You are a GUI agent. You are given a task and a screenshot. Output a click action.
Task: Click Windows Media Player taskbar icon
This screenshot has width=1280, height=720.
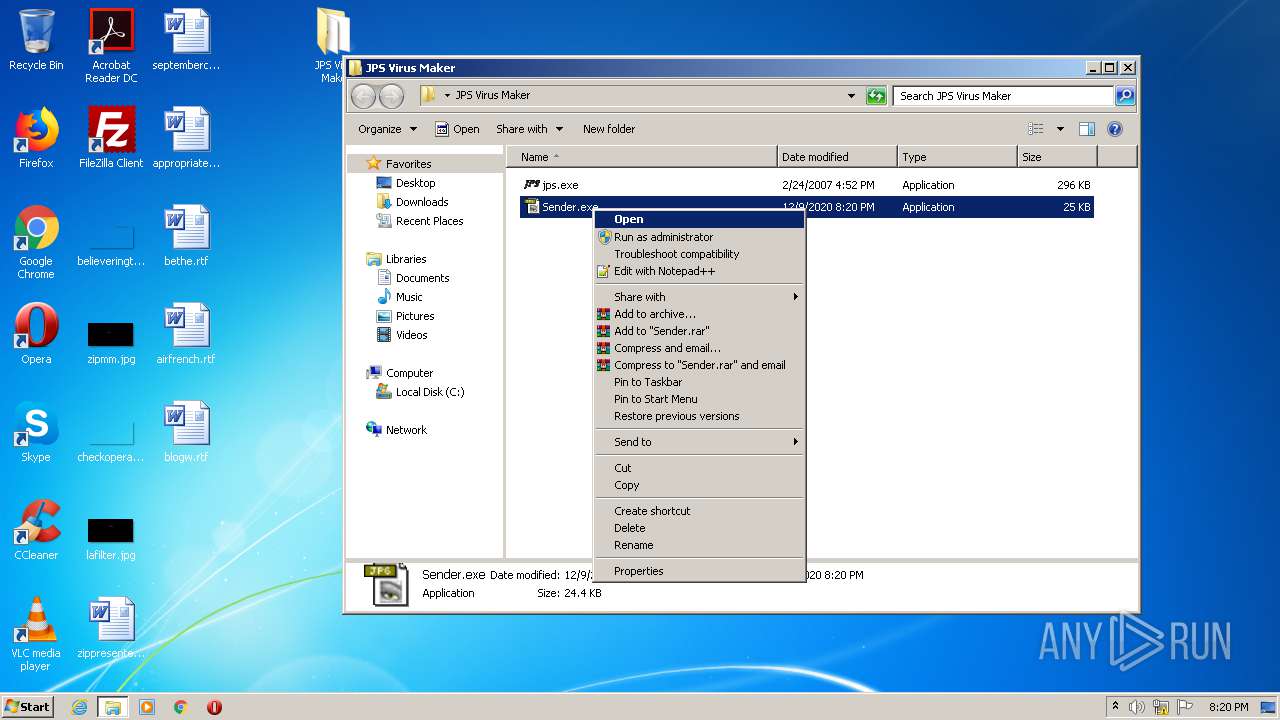[x=147, y=707]
